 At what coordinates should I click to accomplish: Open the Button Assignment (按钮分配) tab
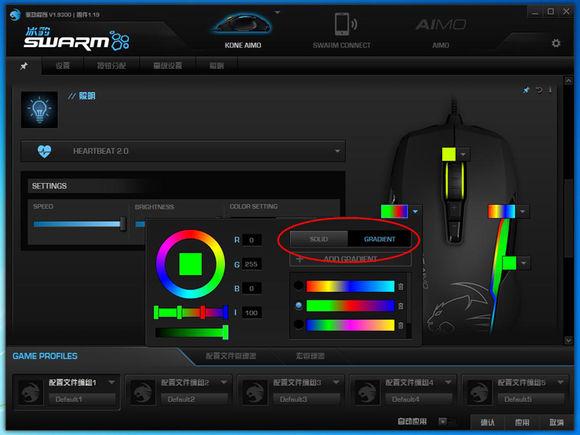[x=111, y=66]
